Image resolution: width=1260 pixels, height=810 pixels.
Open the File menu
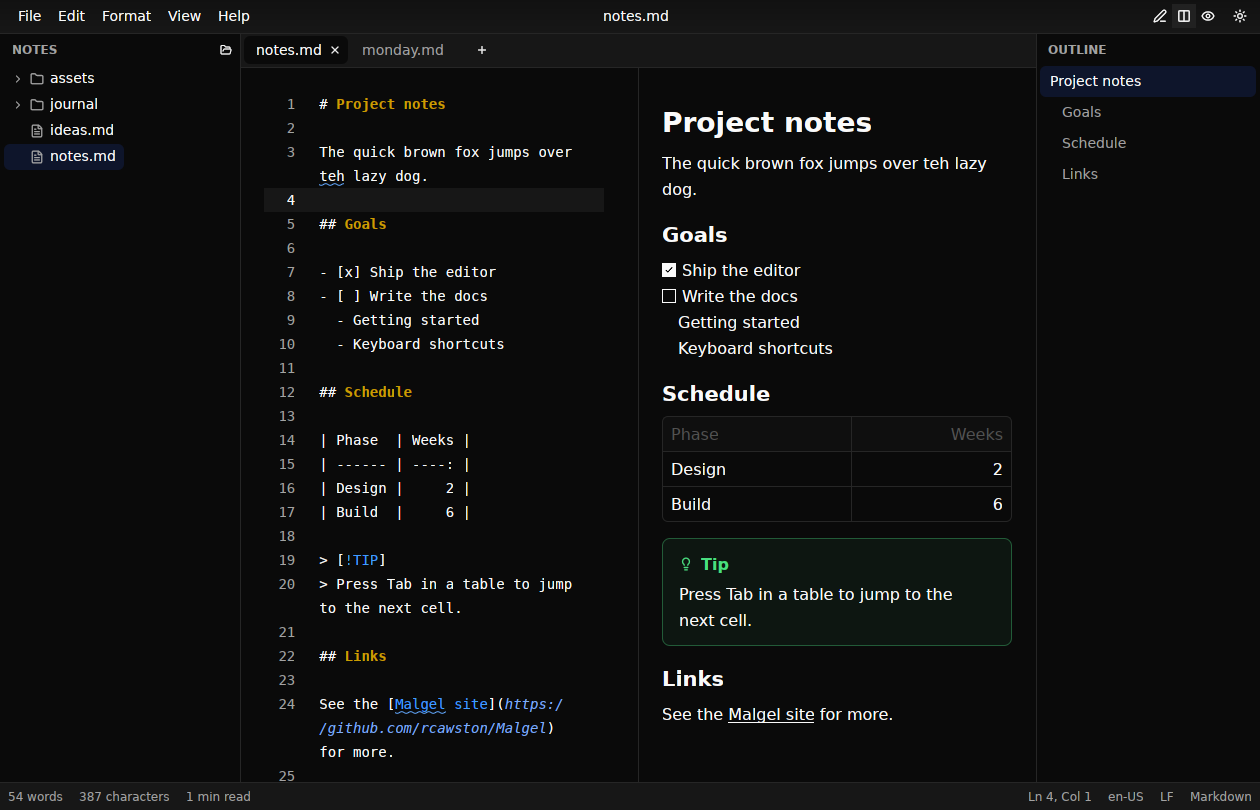tap(30, 16)
